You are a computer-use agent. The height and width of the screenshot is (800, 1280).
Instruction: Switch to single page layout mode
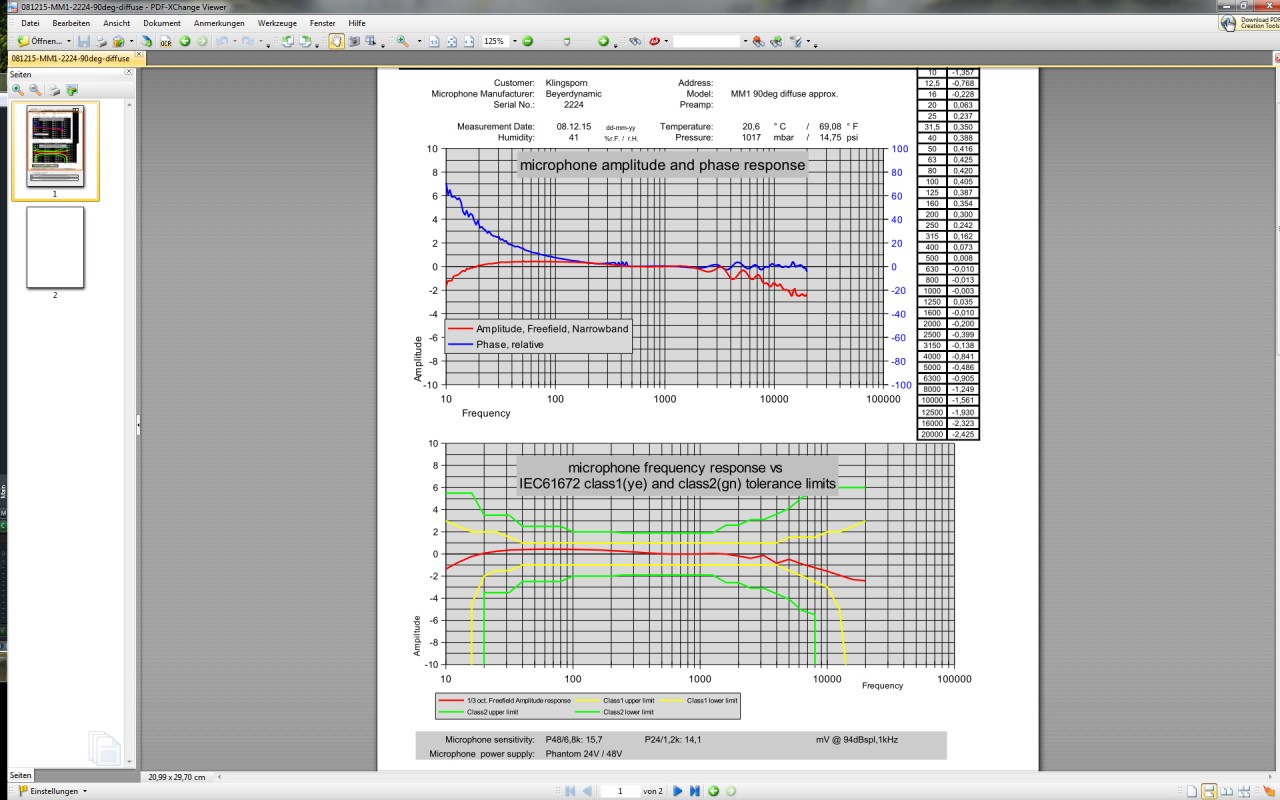click(x=1192, y=791)
